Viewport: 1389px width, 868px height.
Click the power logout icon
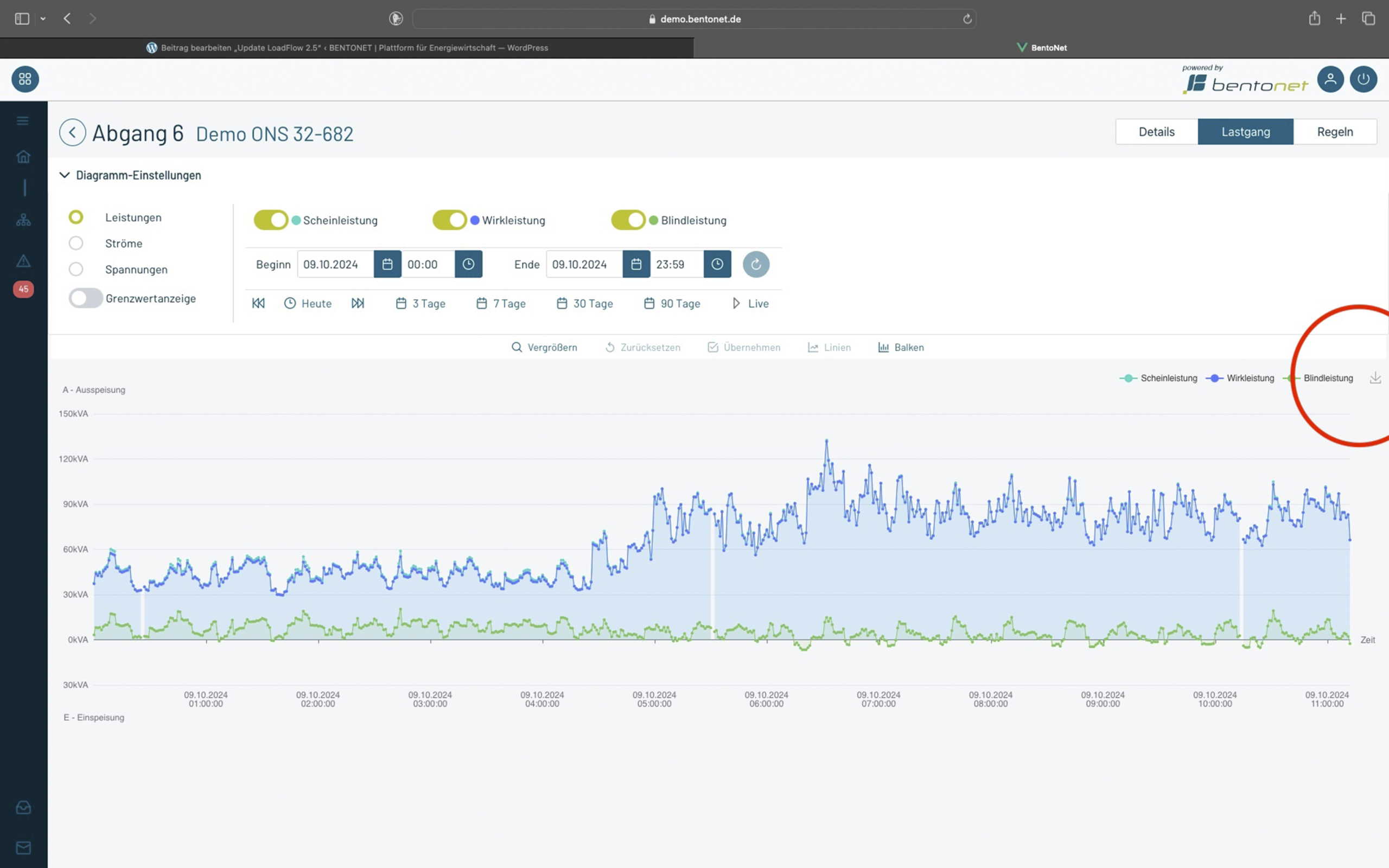tap(1363, 79)
